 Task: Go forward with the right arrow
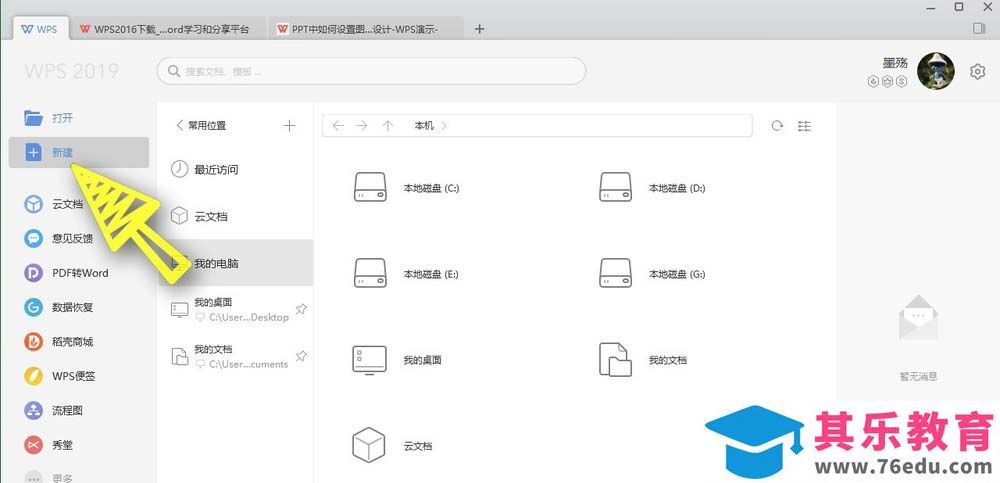pos(362,126)
